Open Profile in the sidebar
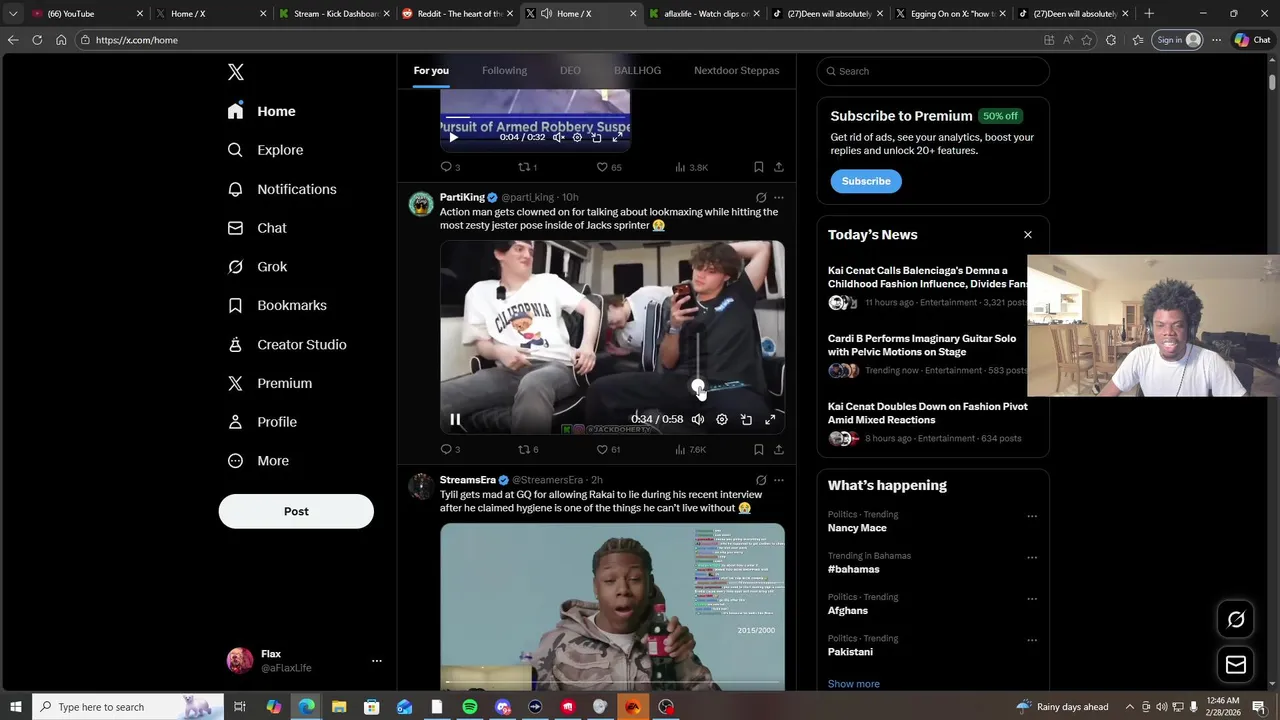Screen dimensions: 1280x720 (x=262, y=422)
